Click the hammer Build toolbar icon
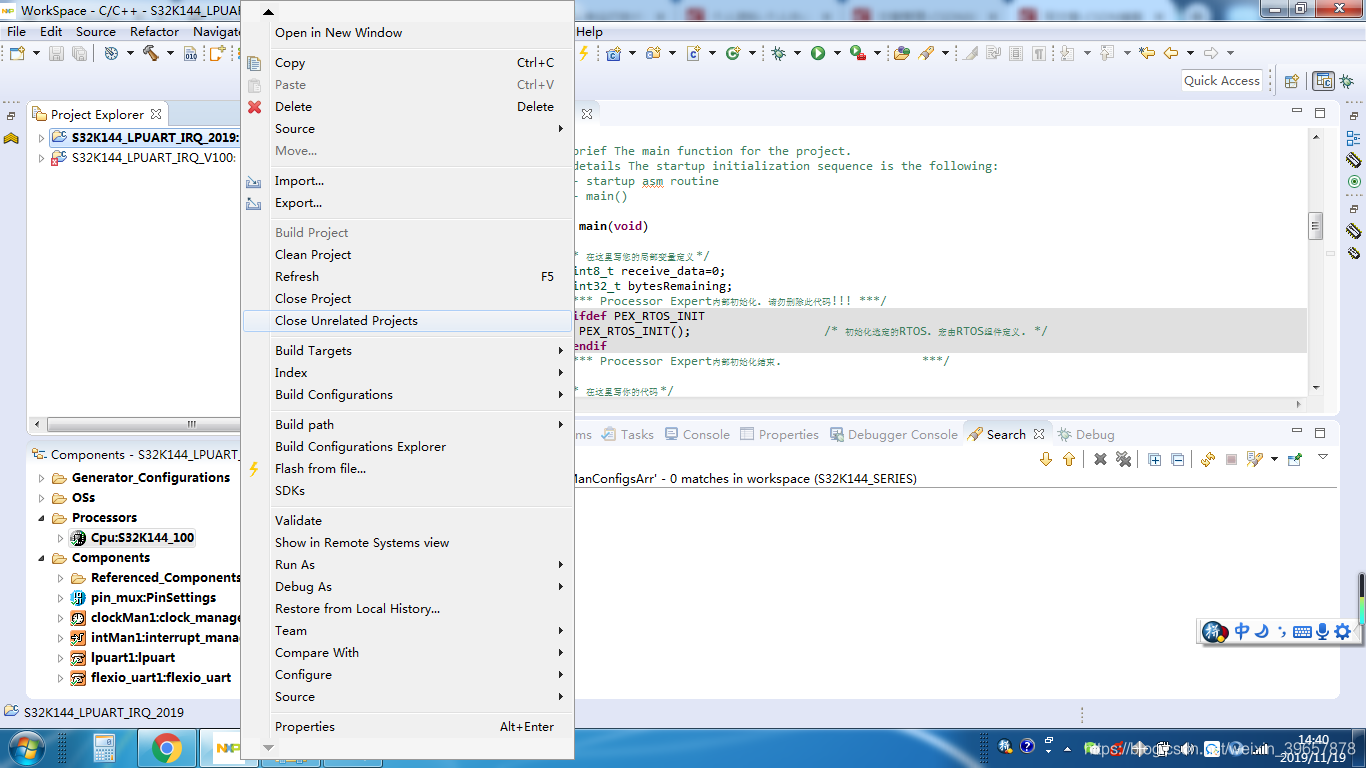Screen dimensions: 1366x768 click(150, 53)
